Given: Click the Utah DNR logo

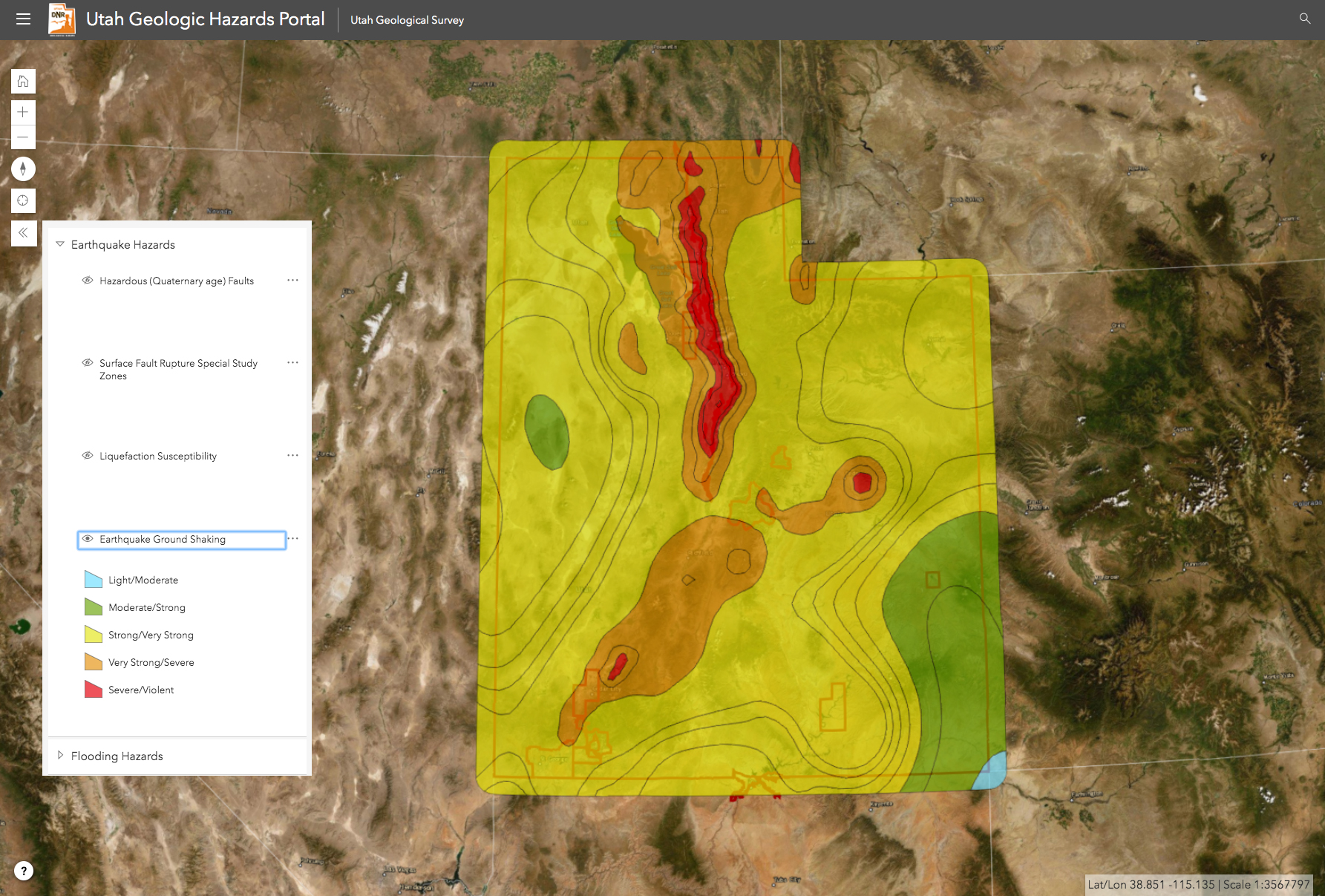Looking at the screenshot, I should click(62, 19).
